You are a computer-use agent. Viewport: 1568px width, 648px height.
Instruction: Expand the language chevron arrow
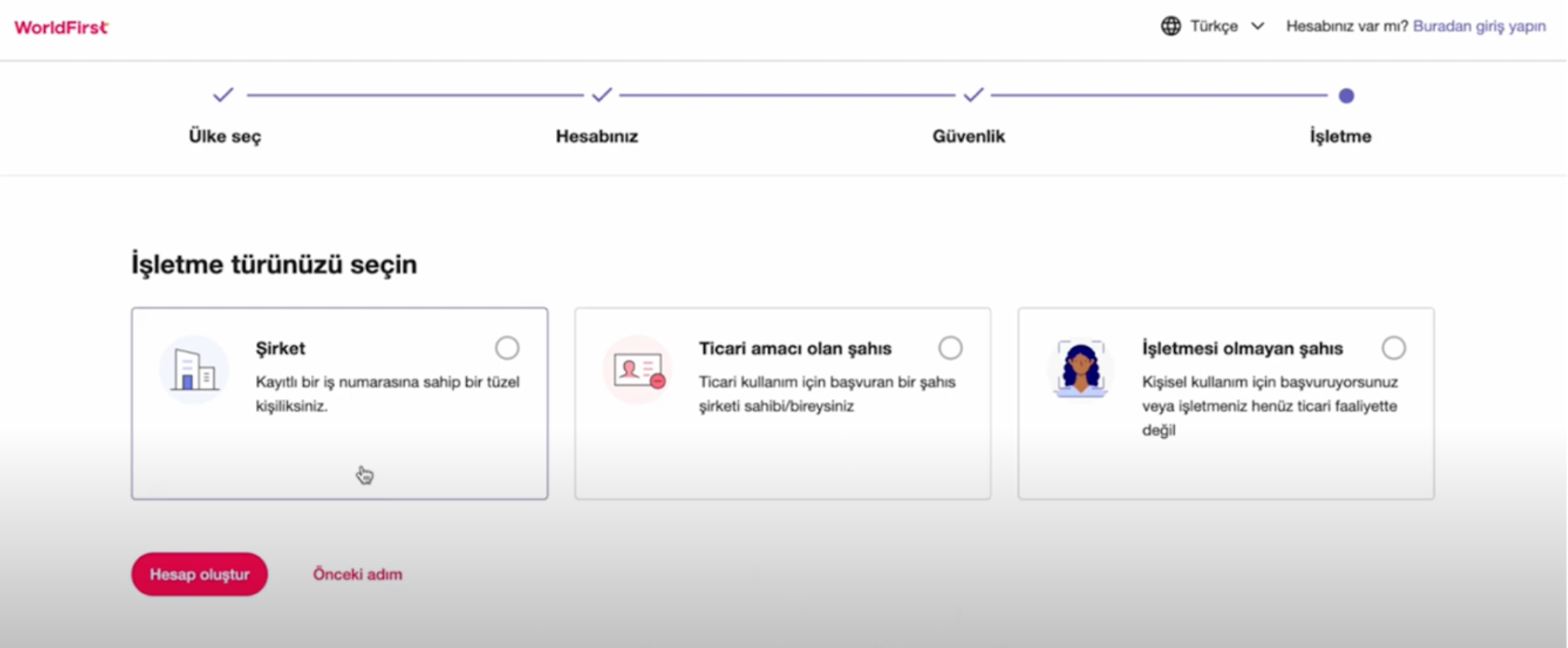click(x=1258, y=26)
